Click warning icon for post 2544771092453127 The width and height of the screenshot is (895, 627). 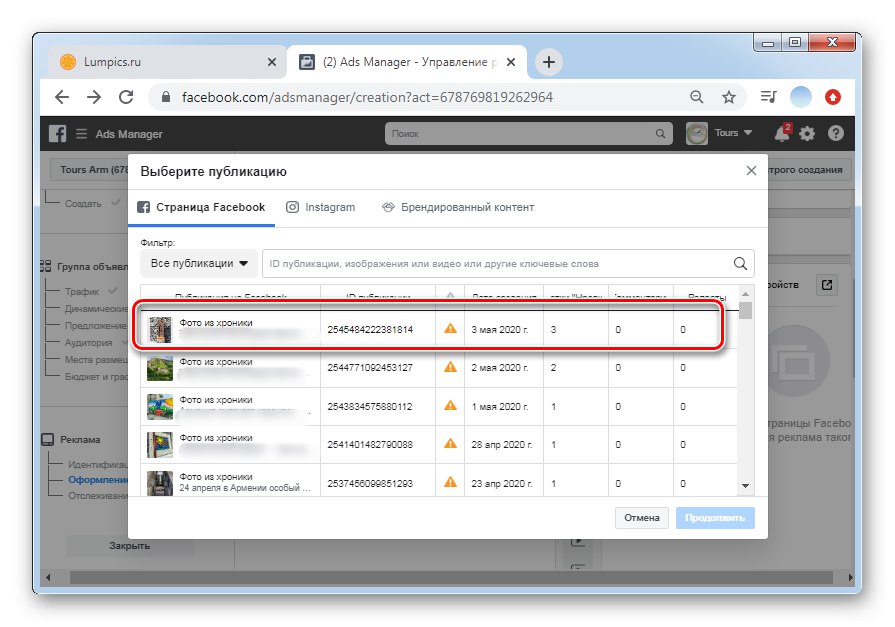[x=450, y=367]
